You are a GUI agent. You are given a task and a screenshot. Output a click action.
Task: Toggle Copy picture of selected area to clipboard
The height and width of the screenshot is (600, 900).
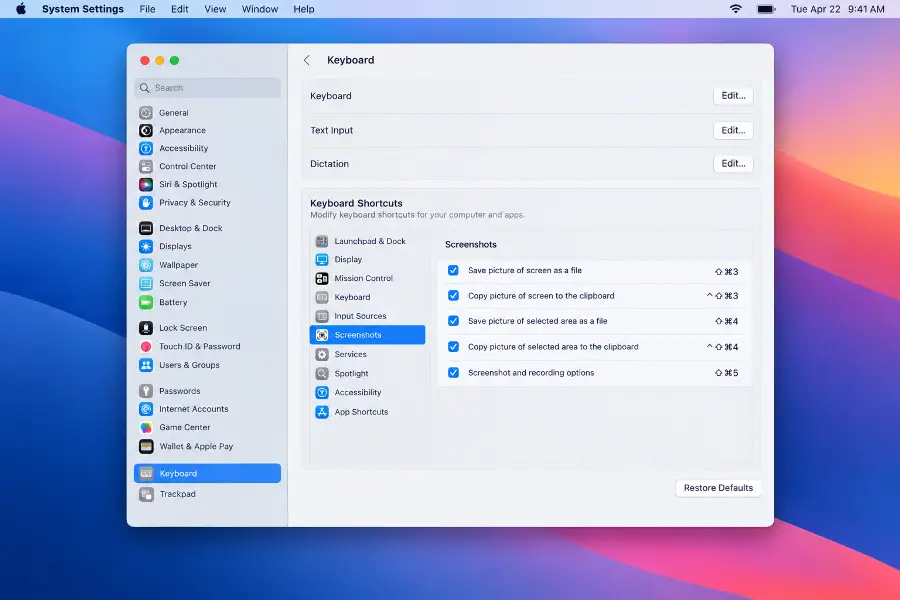pyautogui.click(x=453, y=346)
